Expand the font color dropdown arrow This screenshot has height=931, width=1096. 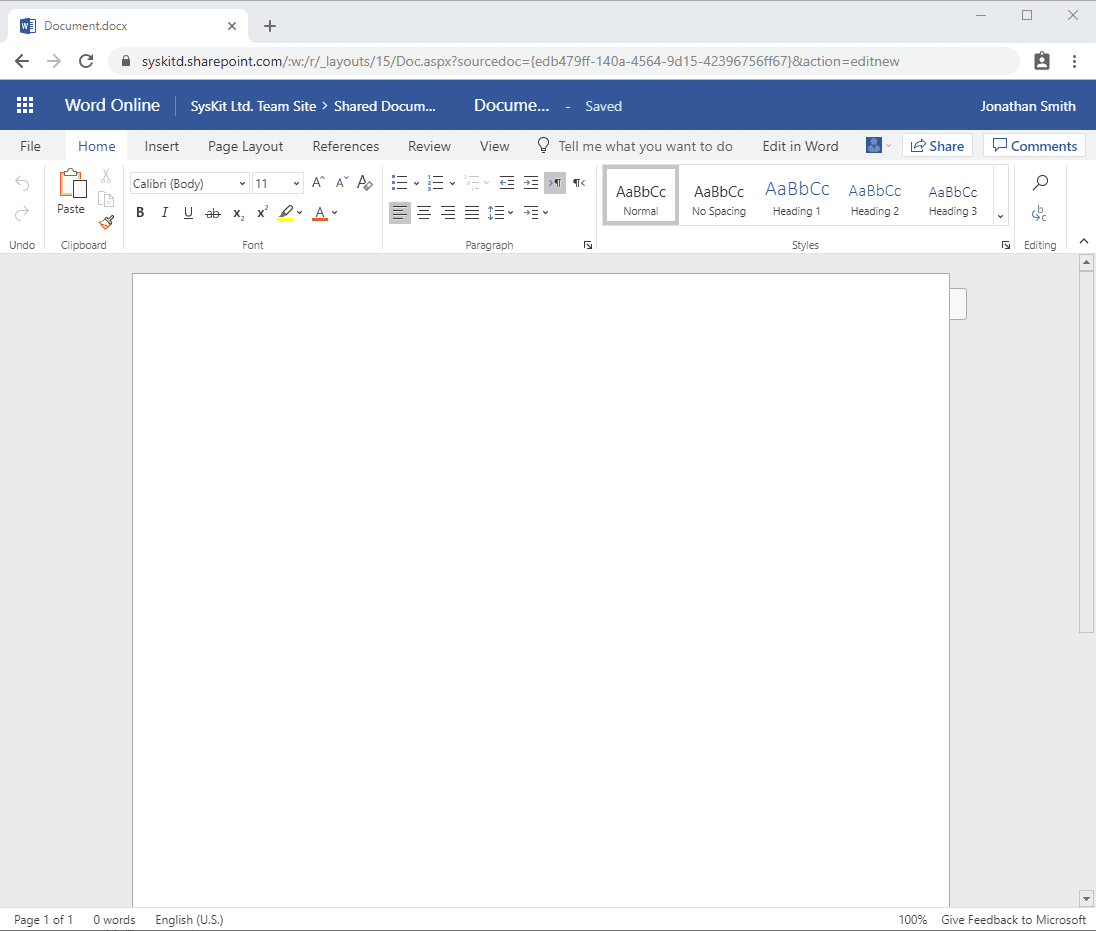click(x=335, y=212)
